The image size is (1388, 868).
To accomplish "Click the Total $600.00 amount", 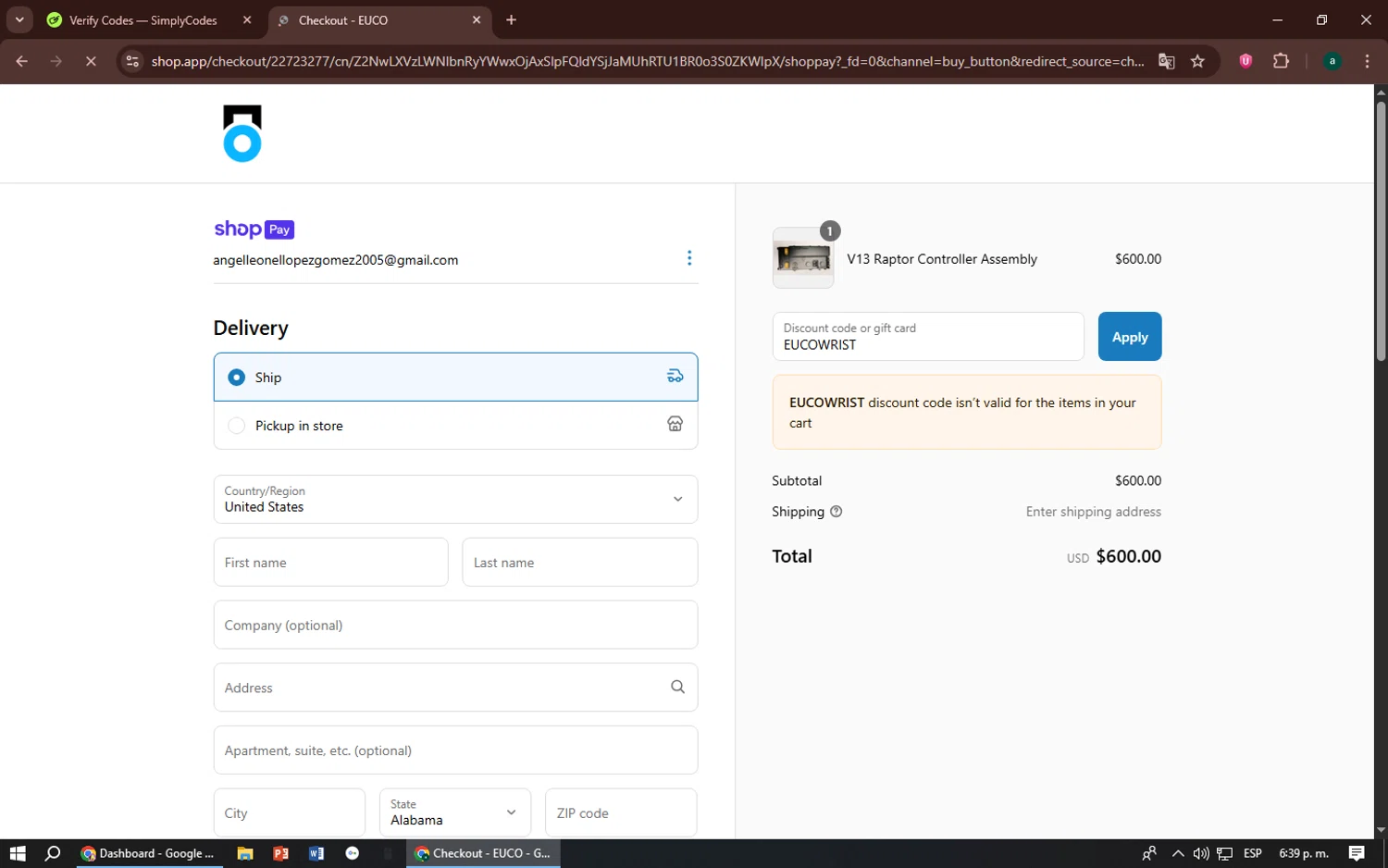I will (x=1128, y=556).
